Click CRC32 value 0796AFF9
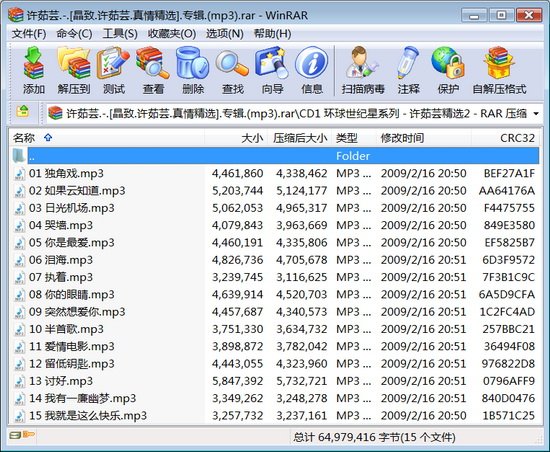 pos(509,381)
